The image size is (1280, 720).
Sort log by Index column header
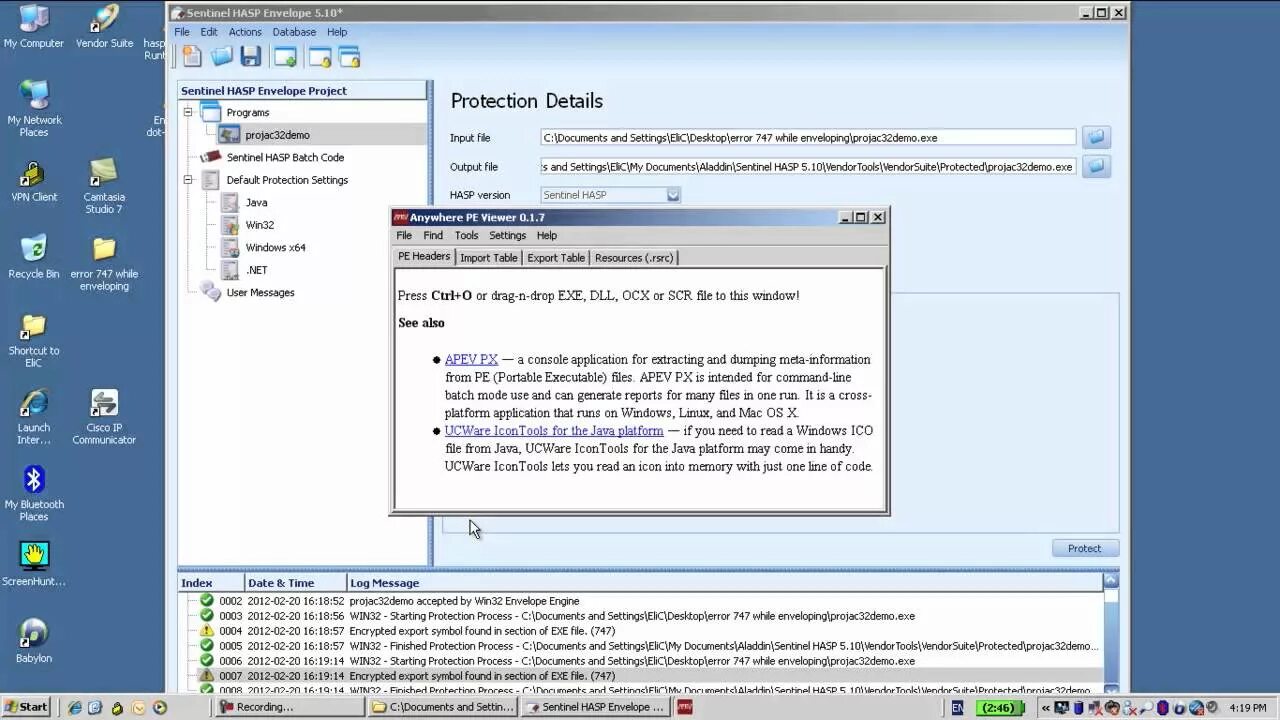[211, 583]
